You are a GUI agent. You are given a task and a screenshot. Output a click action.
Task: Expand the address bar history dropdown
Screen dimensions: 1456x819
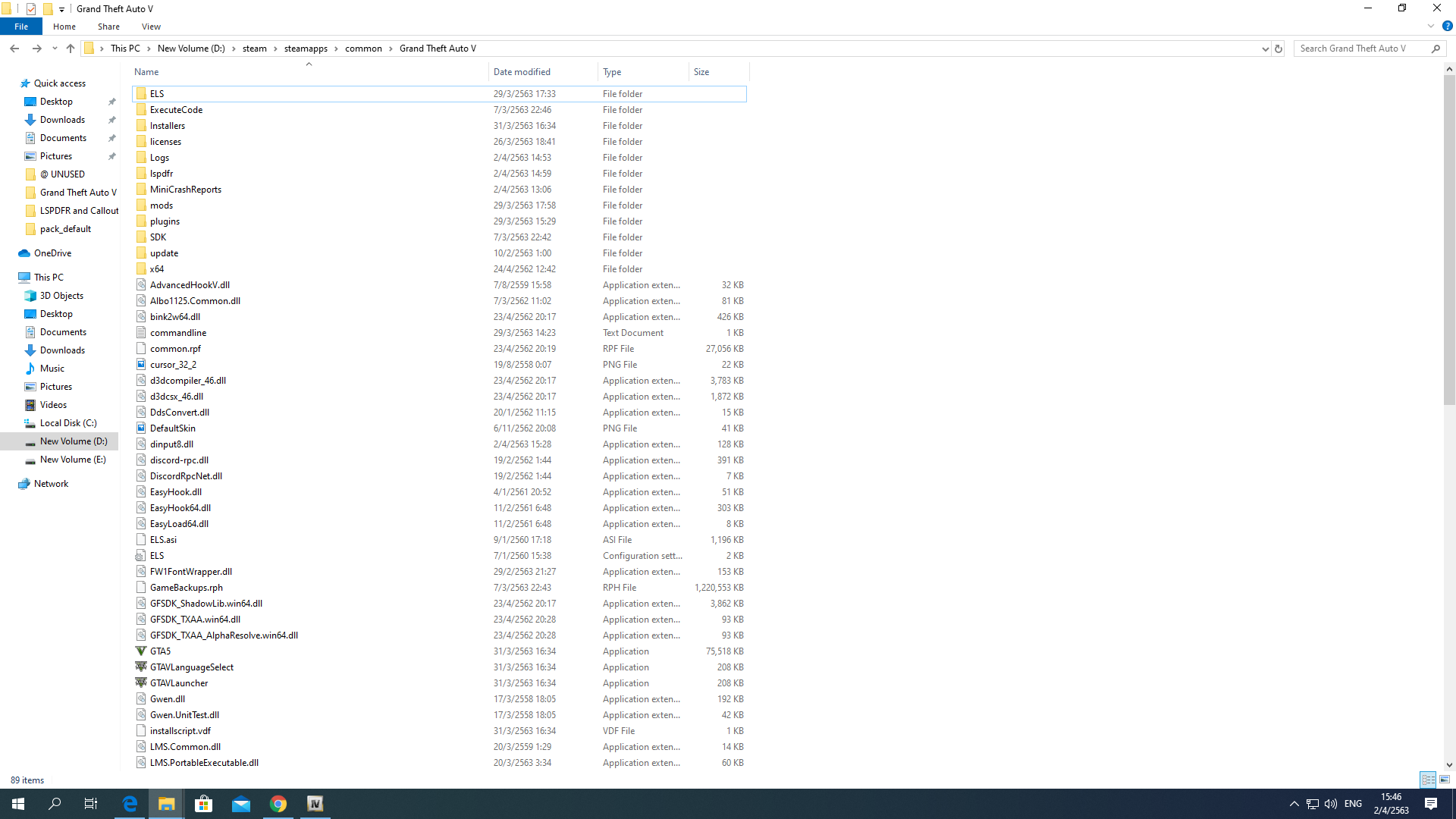click(1265, 49)
